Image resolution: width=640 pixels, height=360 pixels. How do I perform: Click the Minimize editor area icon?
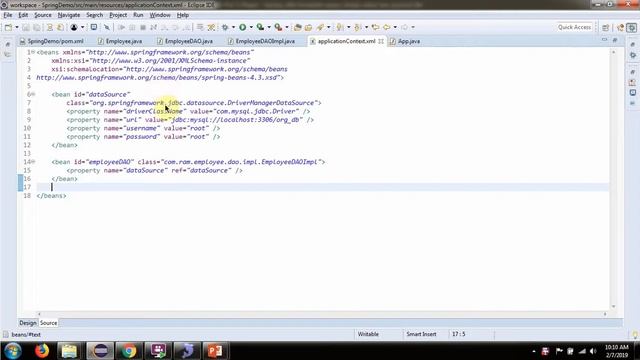coord(604,40)
